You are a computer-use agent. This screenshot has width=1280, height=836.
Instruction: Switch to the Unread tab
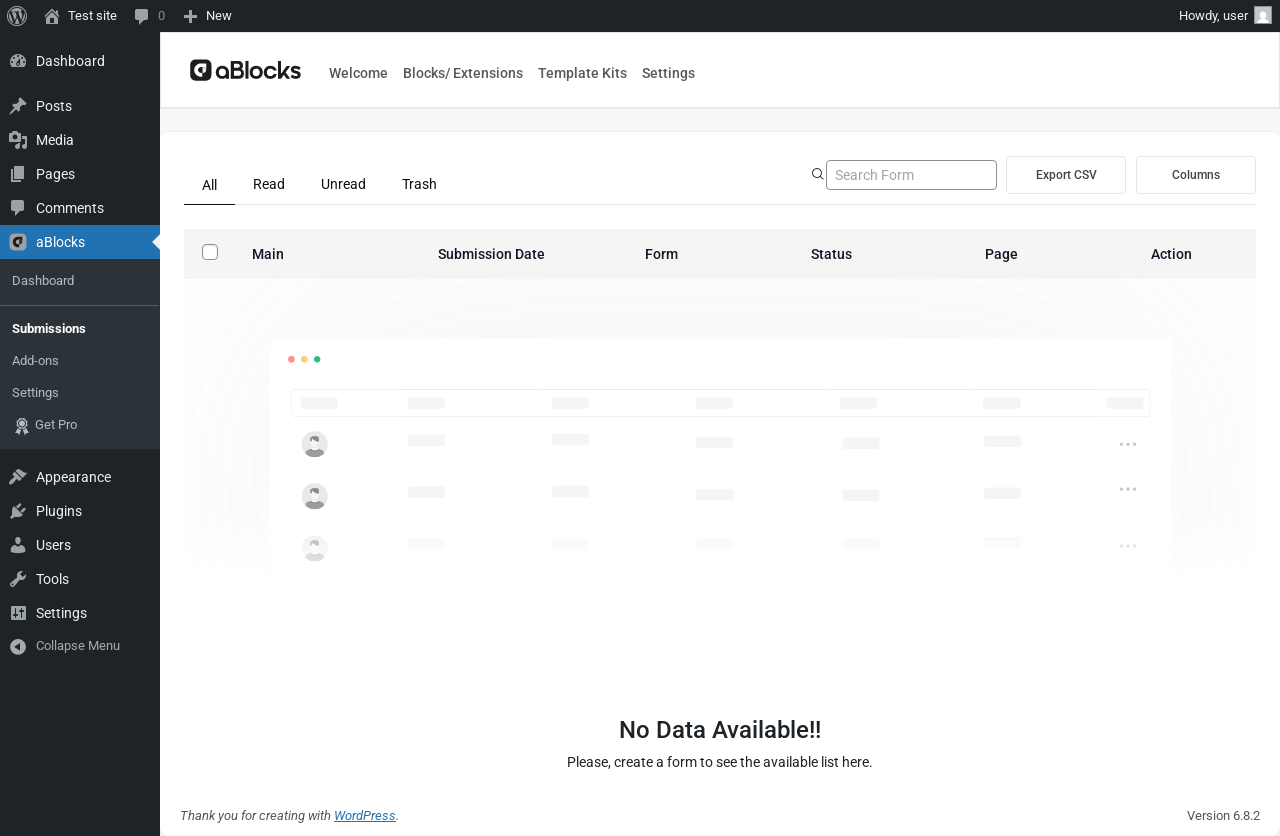(343, 184)
